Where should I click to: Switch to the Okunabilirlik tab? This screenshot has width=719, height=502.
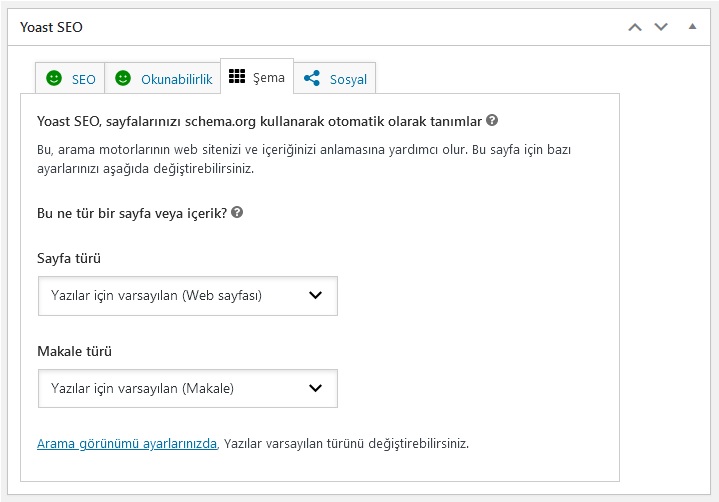click(163, 78)
